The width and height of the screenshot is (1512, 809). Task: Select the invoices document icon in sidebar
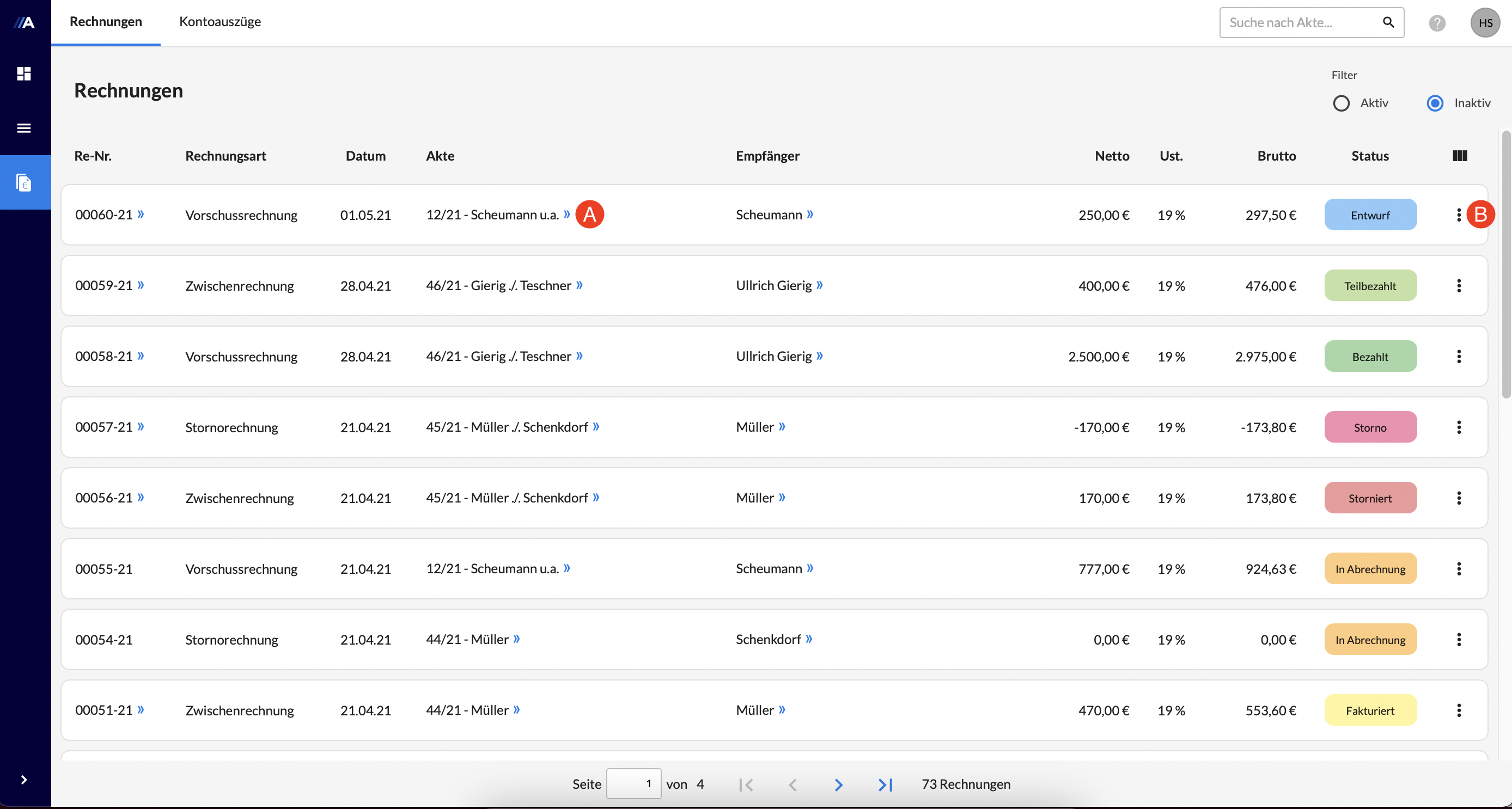point(24,182)
